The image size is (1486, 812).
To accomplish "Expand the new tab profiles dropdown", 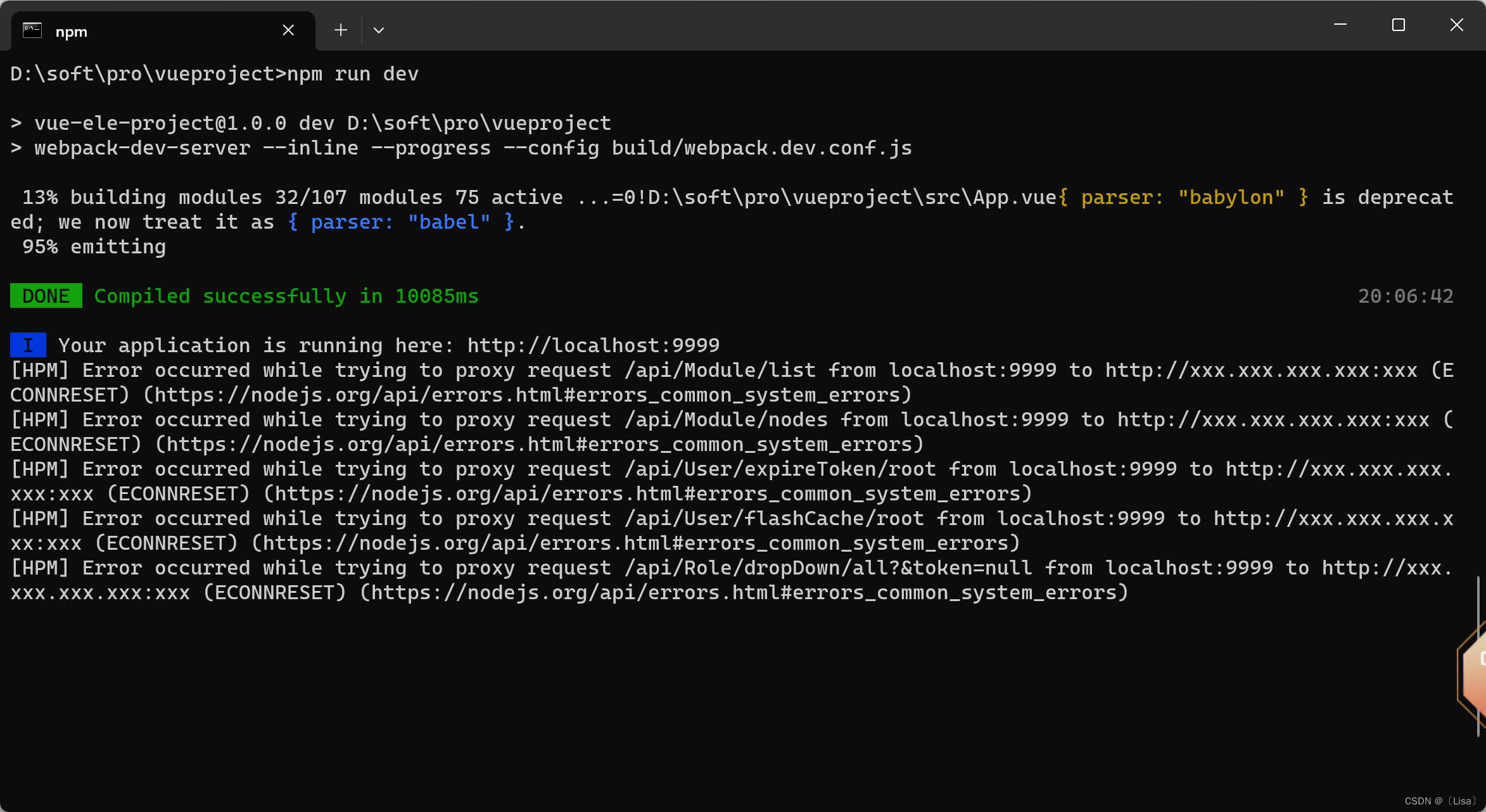I will coord(379,30).
